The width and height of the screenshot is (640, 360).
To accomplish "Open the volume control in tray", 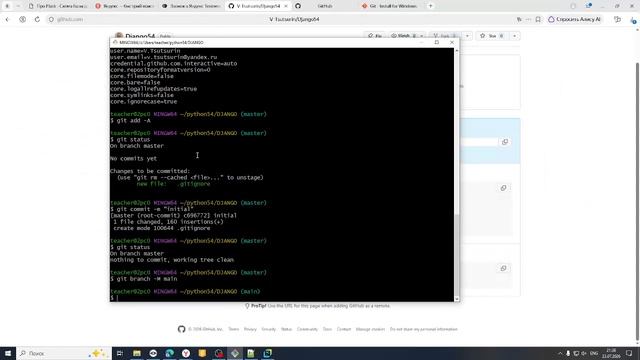I will click(x=584, y=353).
